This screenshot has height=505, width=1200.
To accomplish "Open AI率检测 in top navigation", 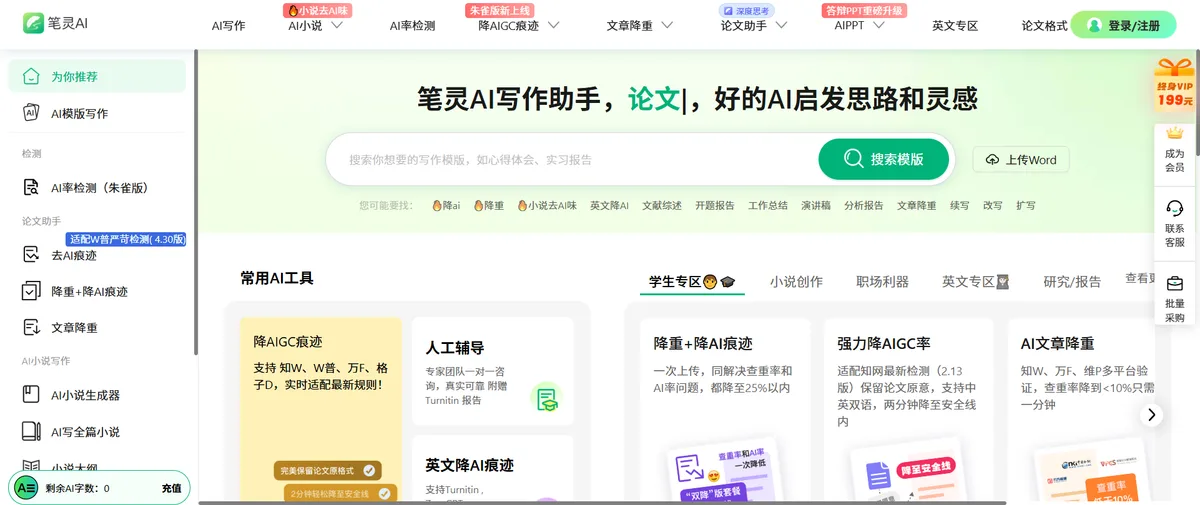I will tap(412, 26).
